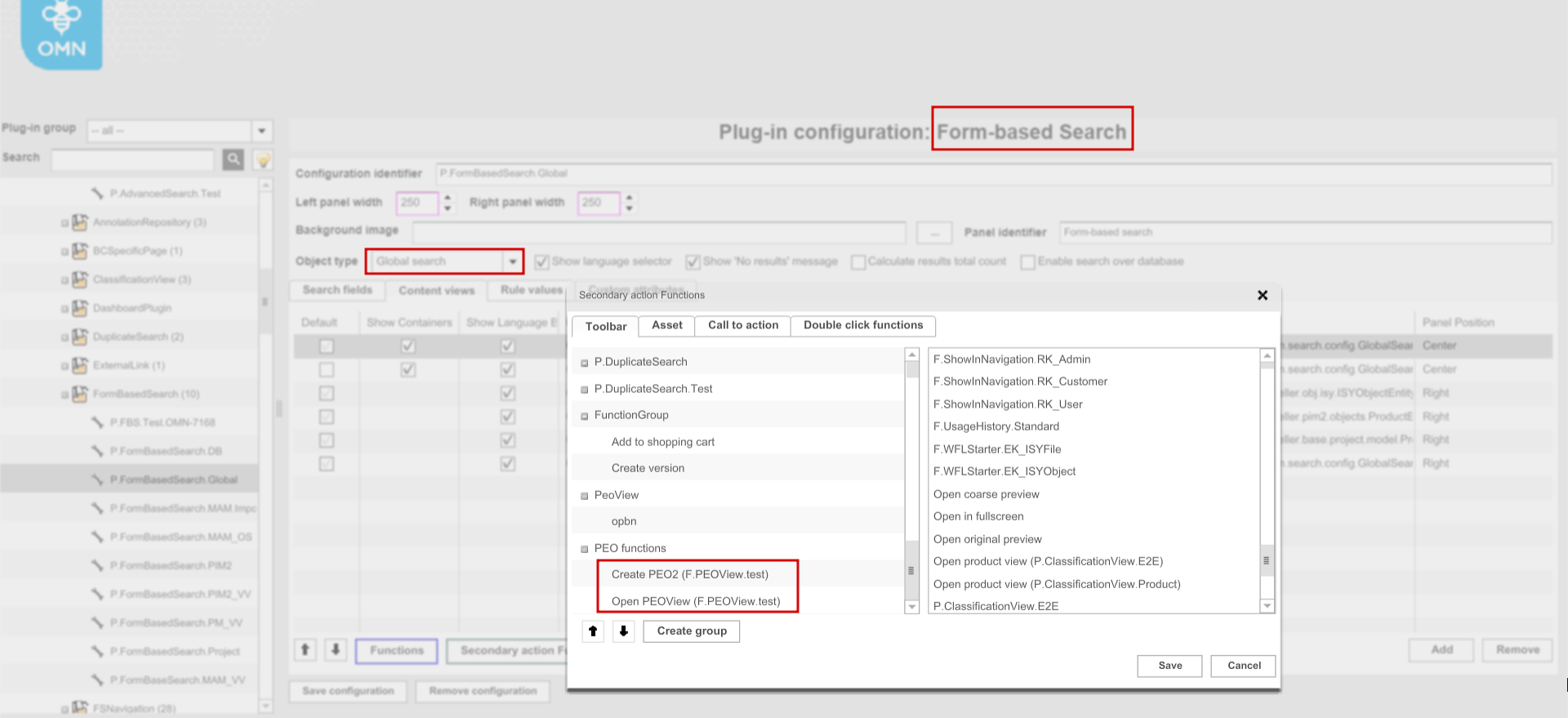Enable search over database checkbox
This screenshot has width=1568, height=718.
tap(1028, 262)
